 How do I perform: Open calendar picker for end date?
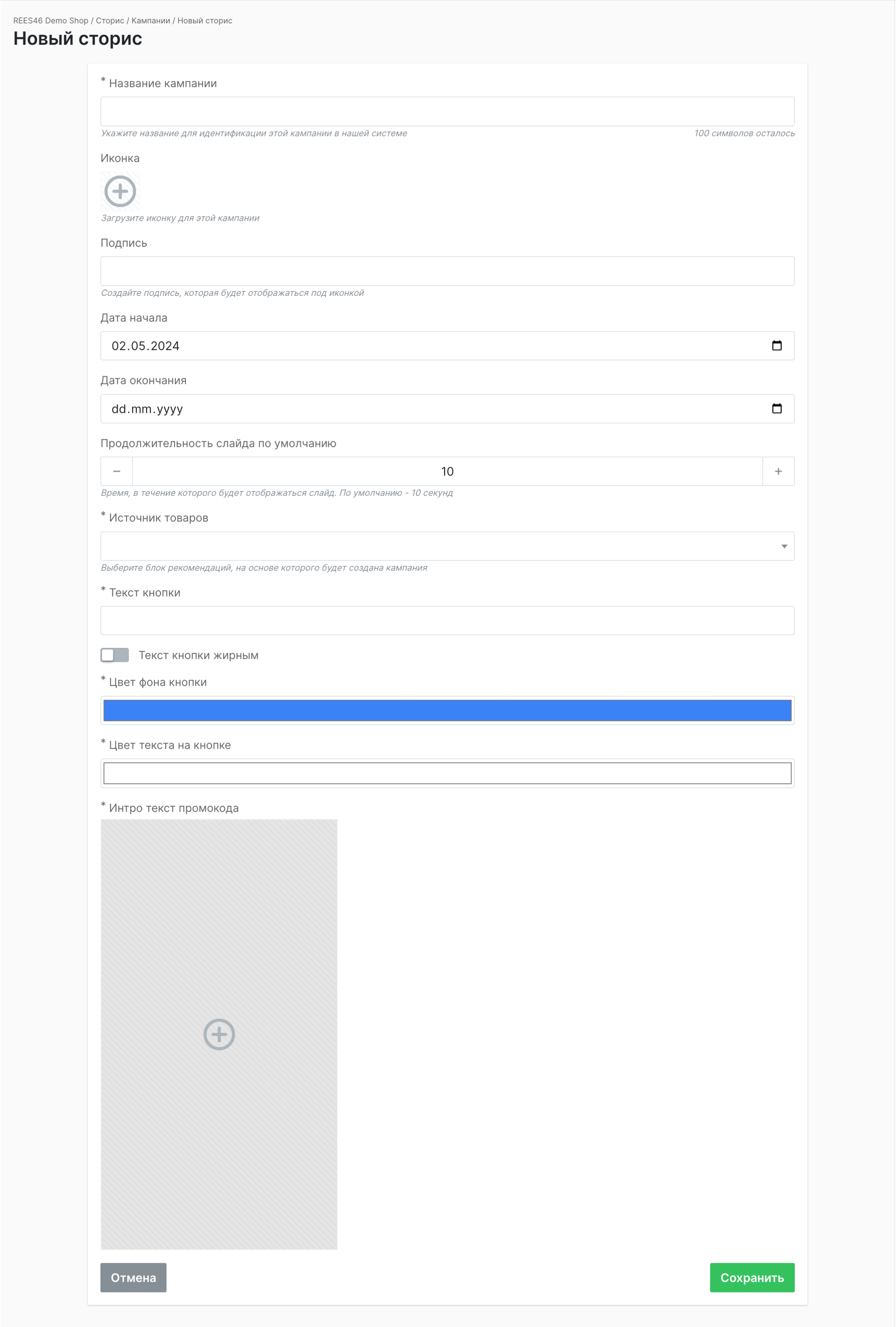776,408
